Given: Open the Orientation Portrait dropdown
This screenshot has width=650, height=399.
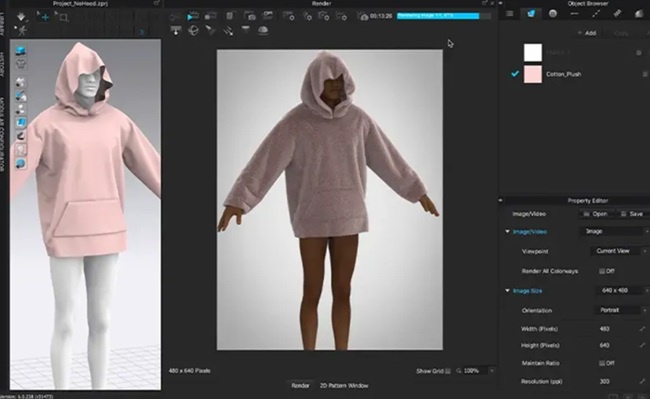Looking at the screenshot, I should tap(621, 310).
